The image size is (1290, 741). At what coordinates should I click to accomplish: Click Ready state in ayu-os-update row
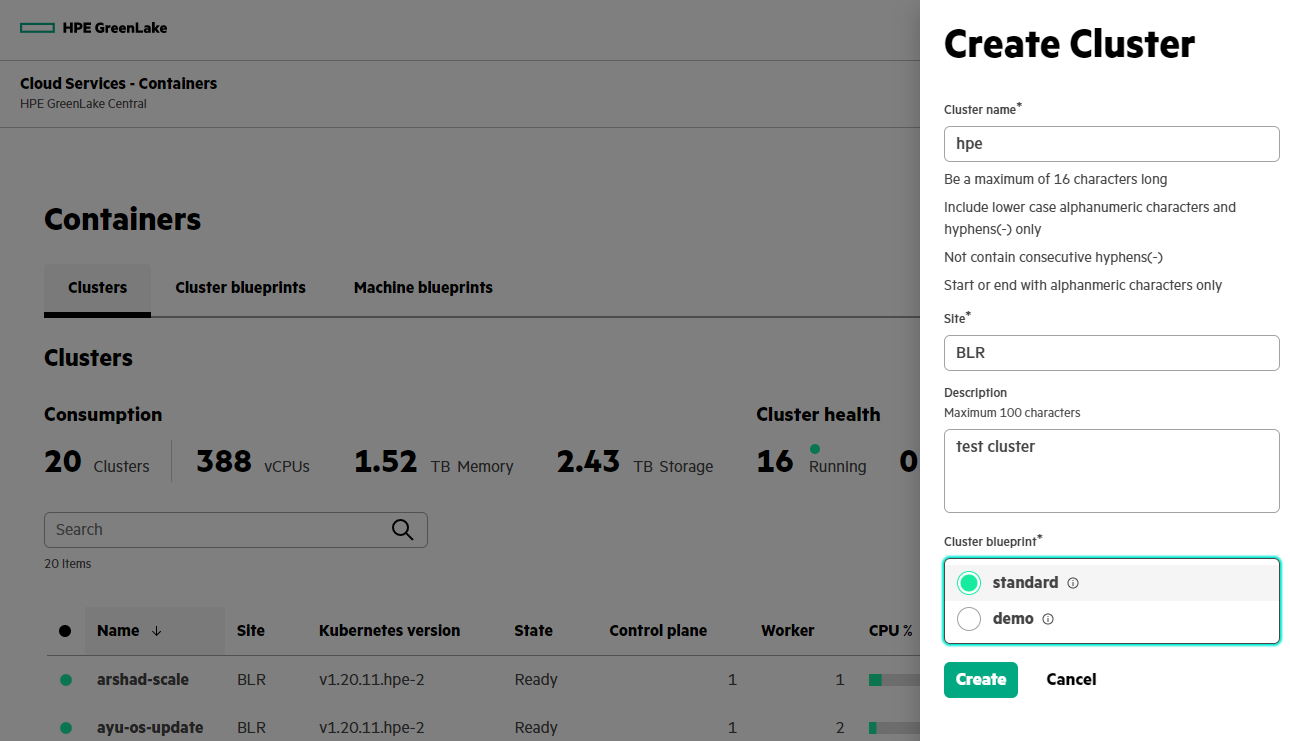point(536,728)
